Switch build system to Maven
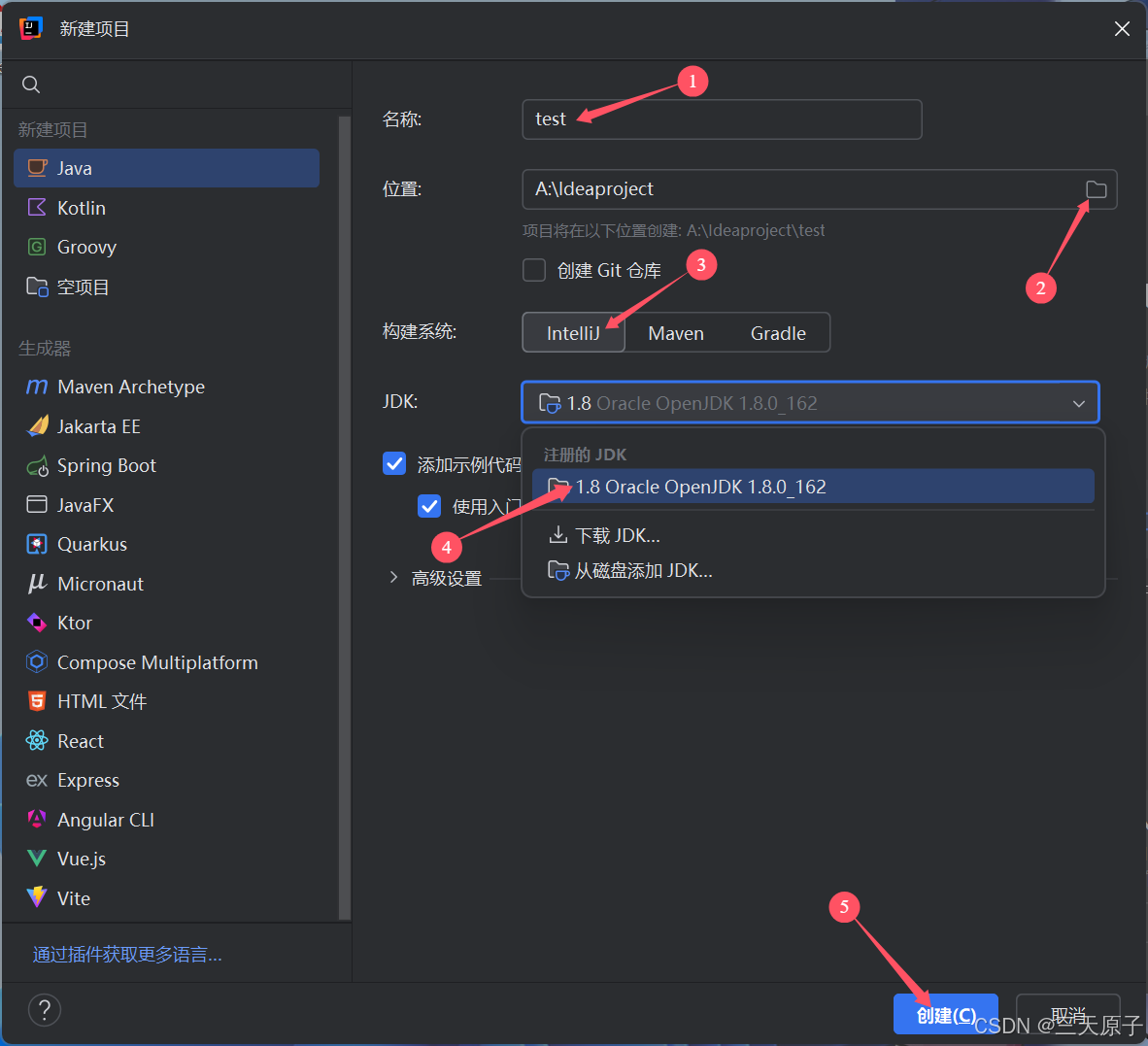 tap(676, 333)
